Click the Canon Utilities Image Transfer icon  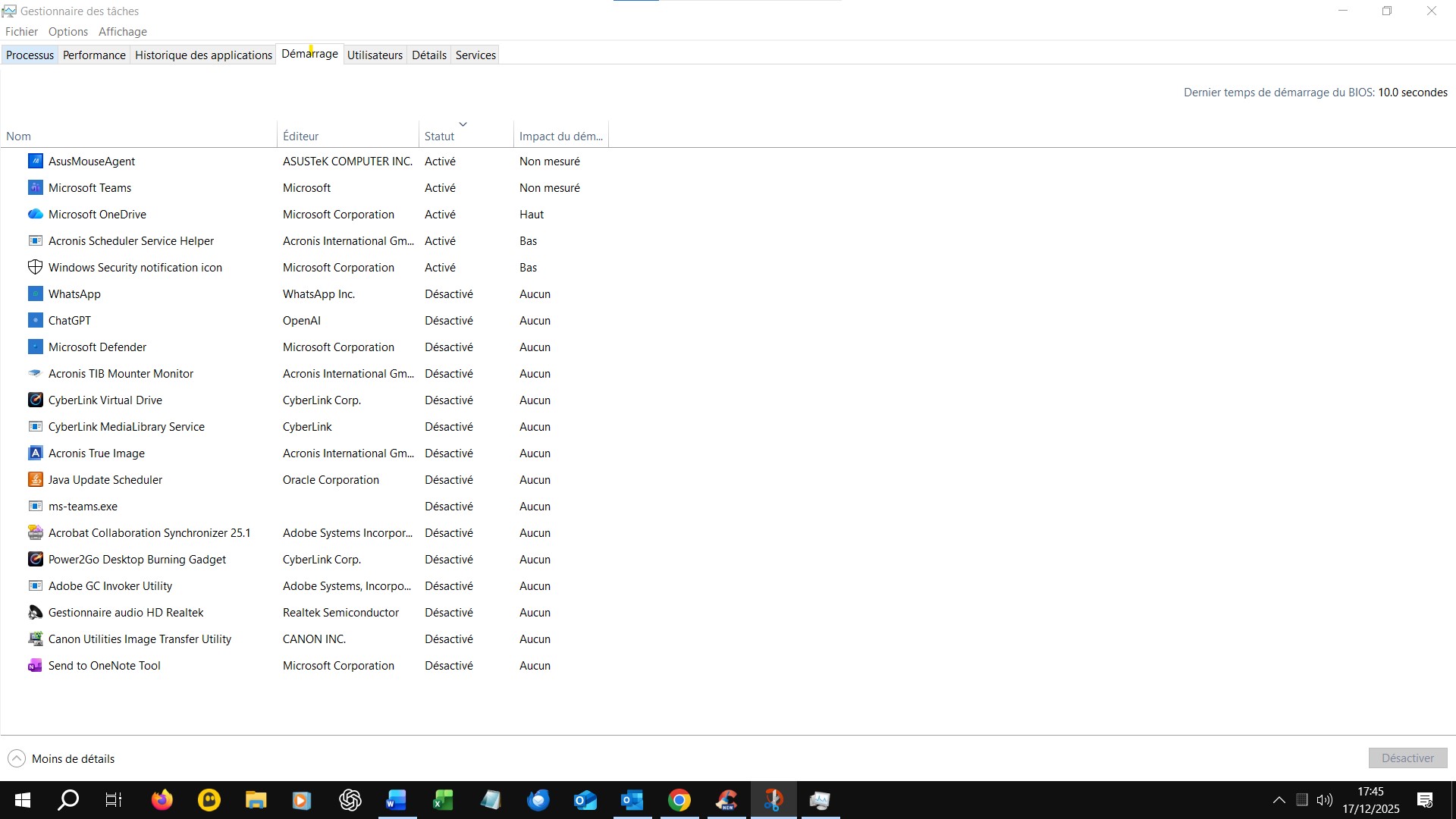coord(35,639)
